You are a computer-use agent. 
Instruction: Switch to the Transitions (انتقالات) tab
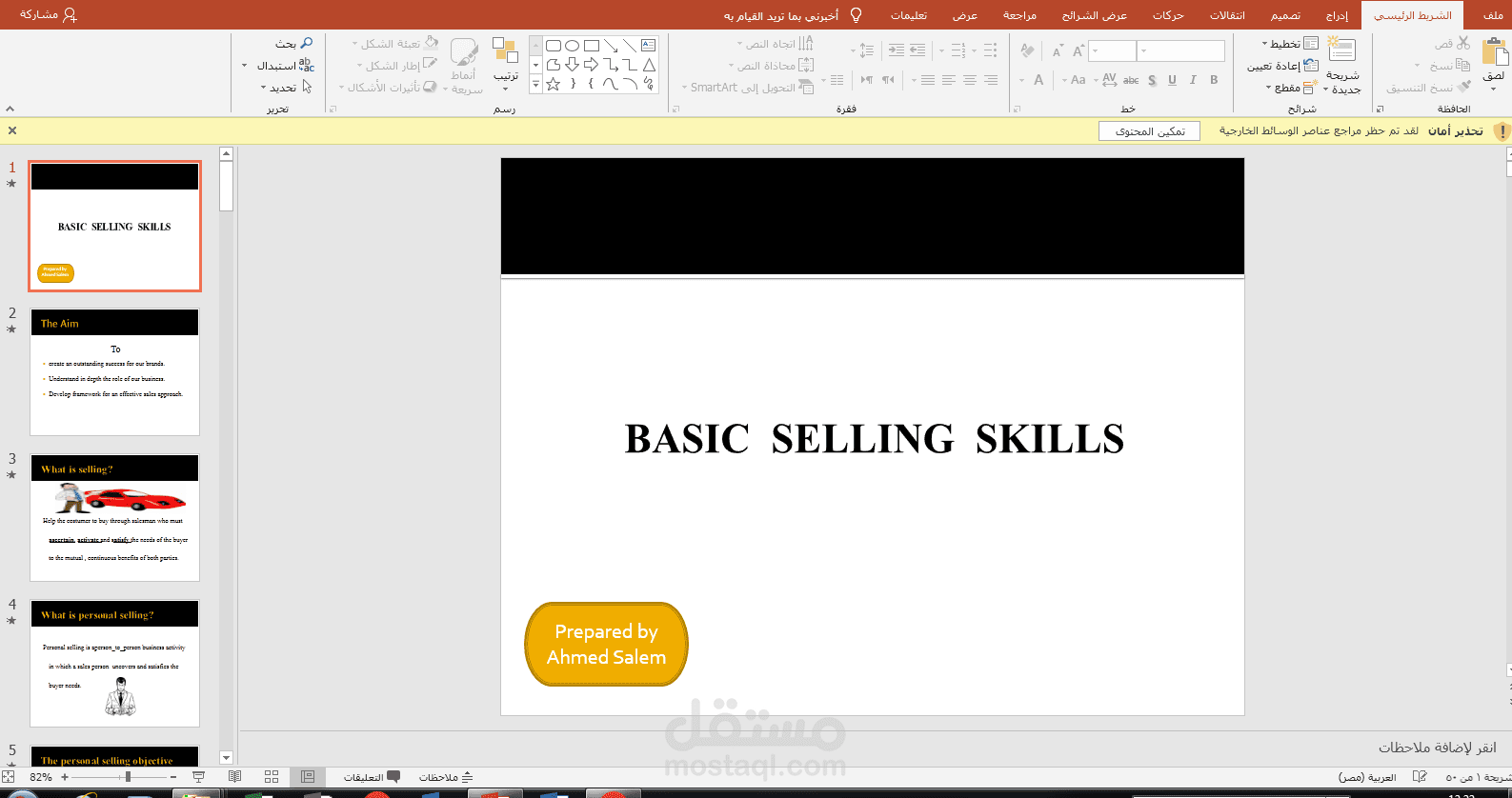pos(1227,15)
